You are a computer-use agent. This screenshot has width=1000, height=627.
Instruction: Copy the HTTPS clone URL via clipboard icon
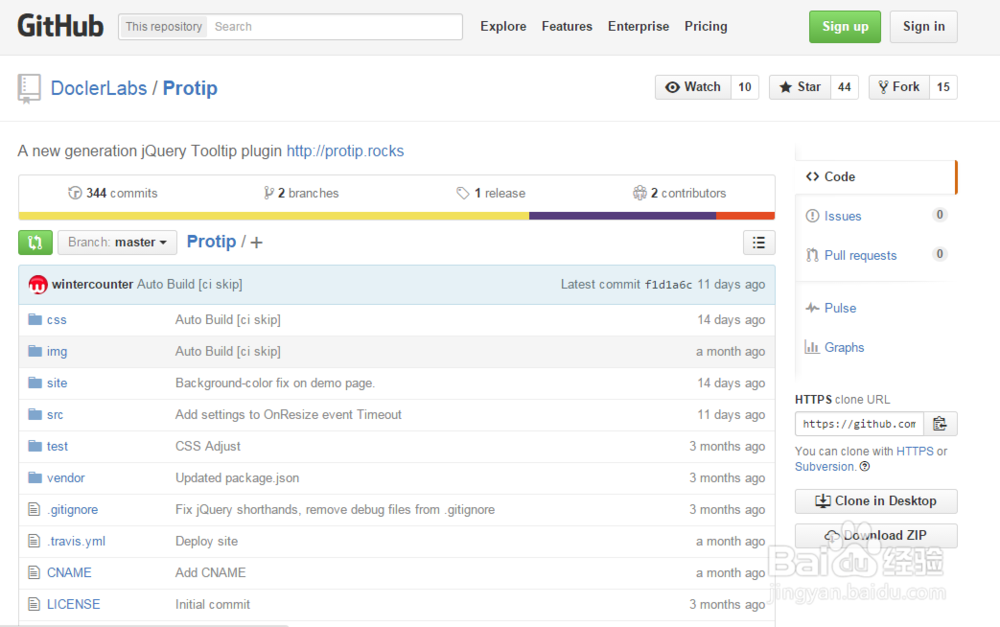[x=940, y=423]
